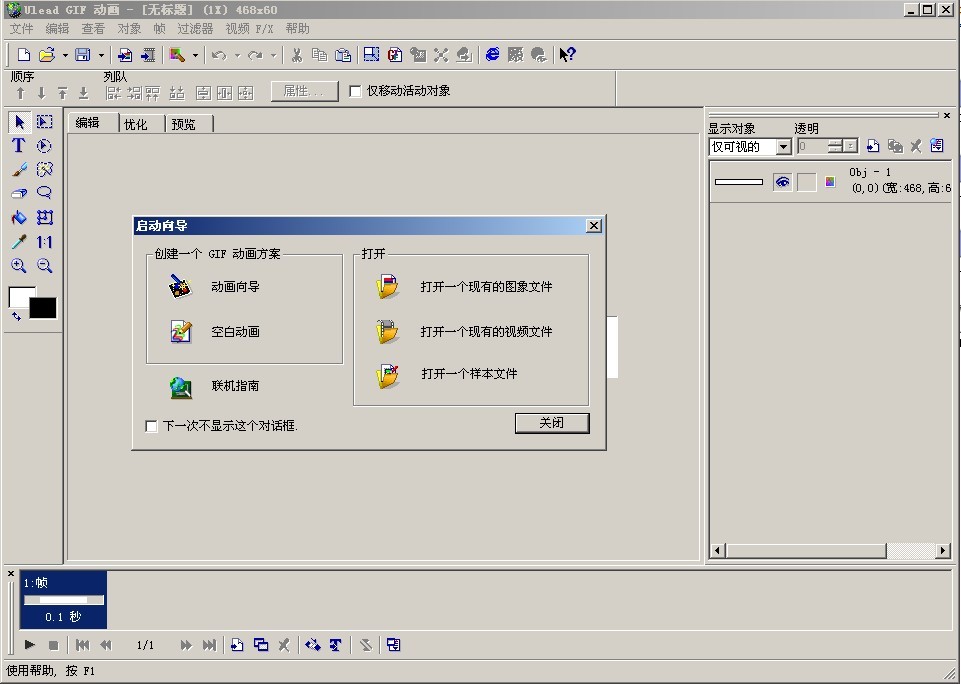
Task: Click the 属性 properties button
Action: 305,91
